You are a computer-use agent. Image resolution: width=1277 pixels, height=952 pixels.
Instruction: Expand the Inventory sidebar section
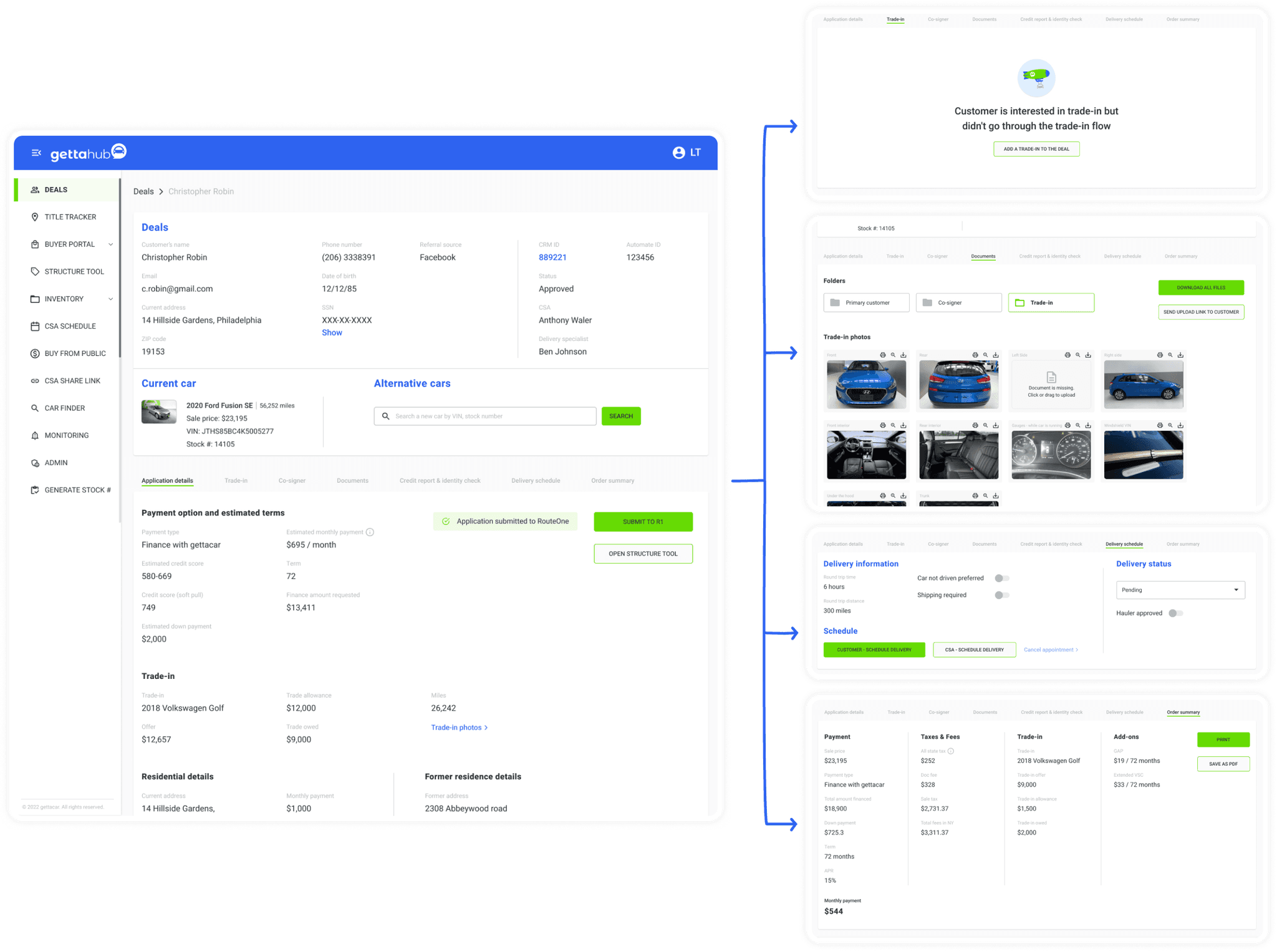click(x=111, y=299)
